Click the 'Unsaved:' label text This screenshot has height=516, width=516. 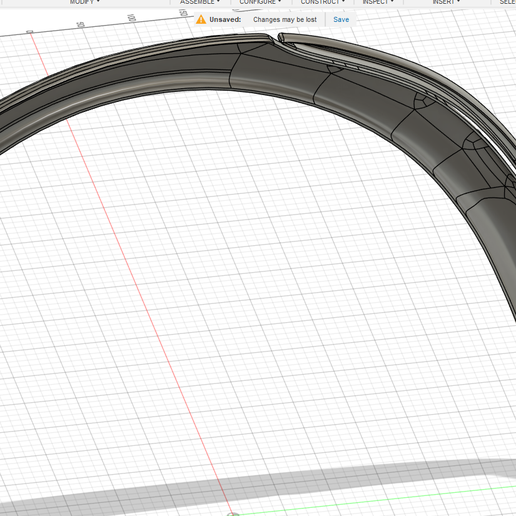tap(225, 20)
